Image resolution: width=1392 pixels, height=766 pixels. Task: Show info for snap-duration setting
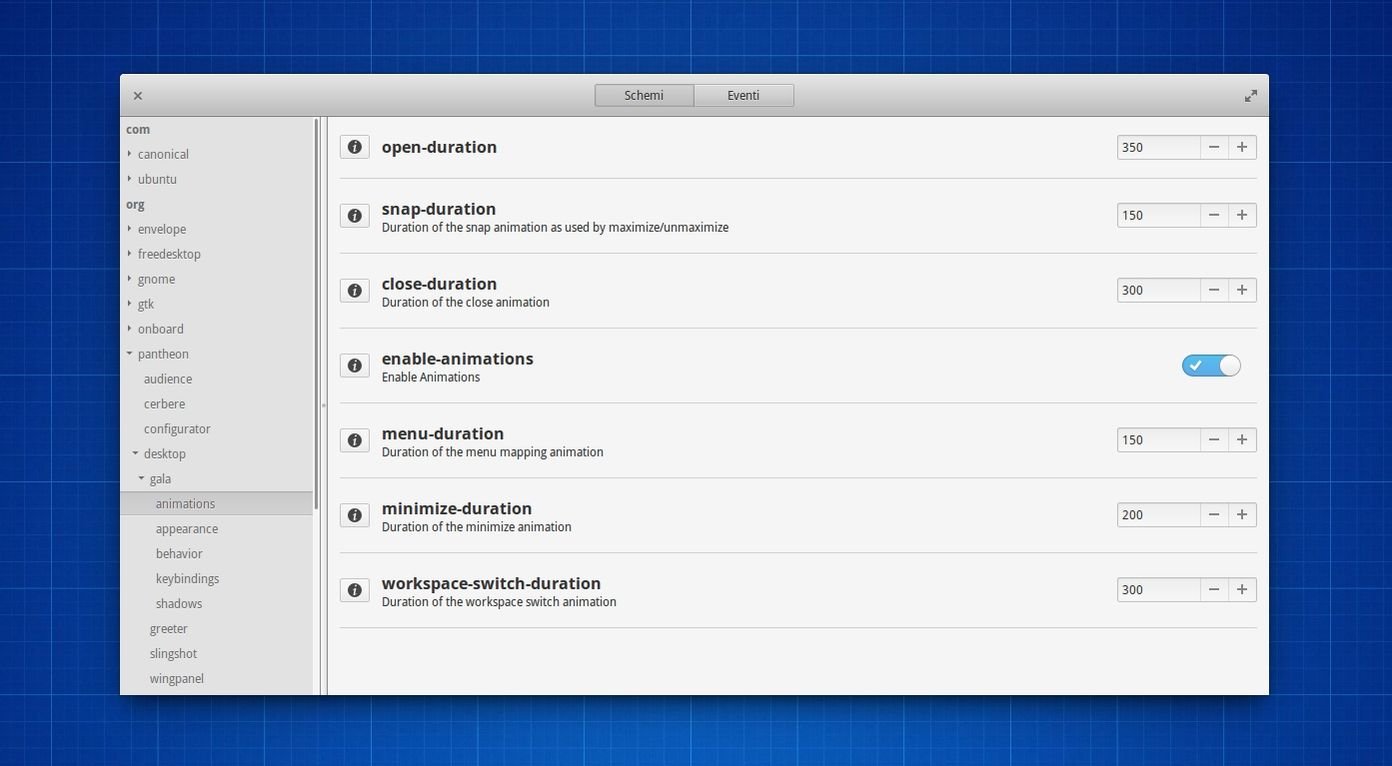tap(354, 216)
